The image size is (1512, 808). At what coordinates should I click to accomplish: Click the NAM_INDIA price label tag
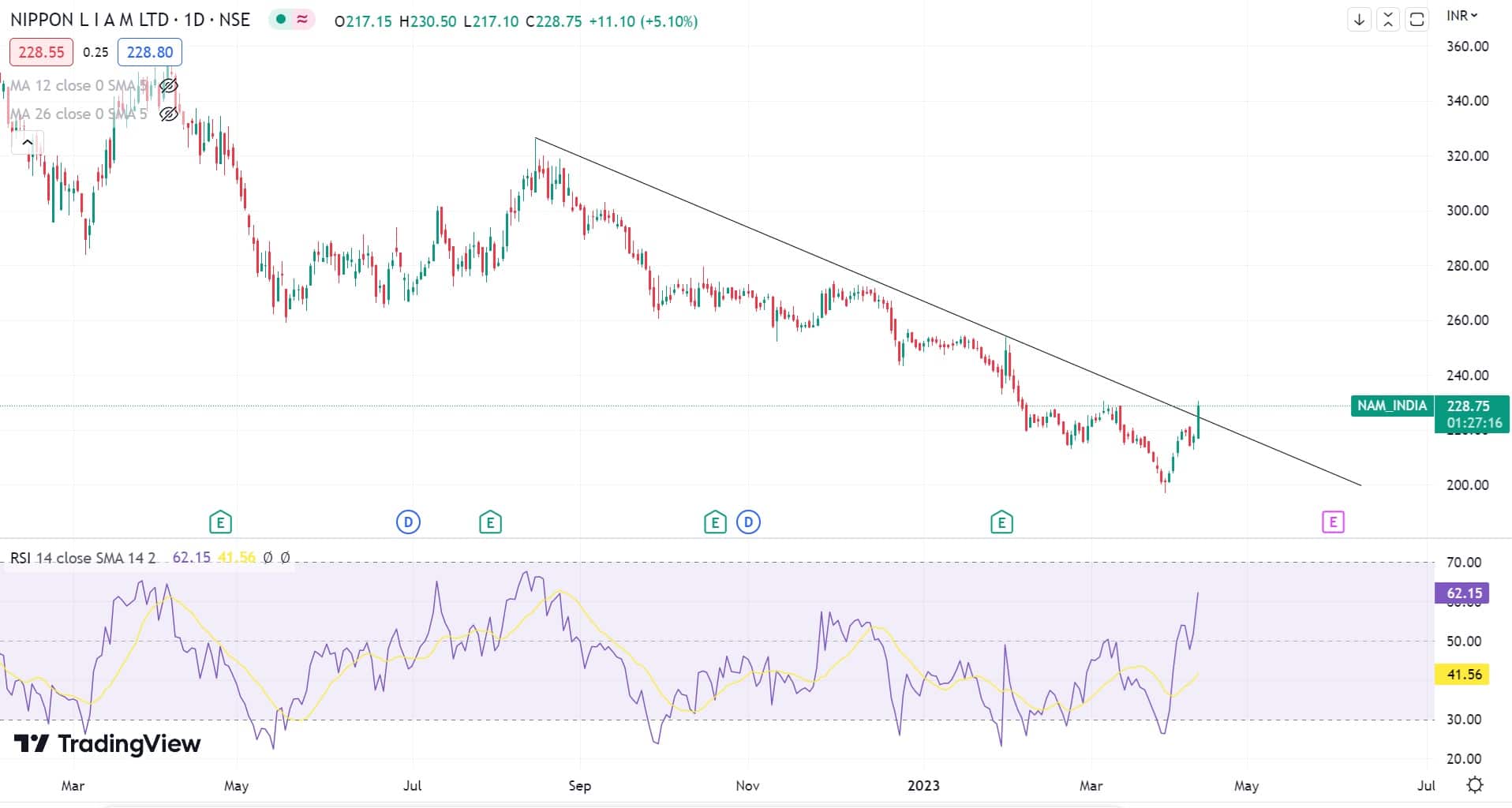(1391, 406)
